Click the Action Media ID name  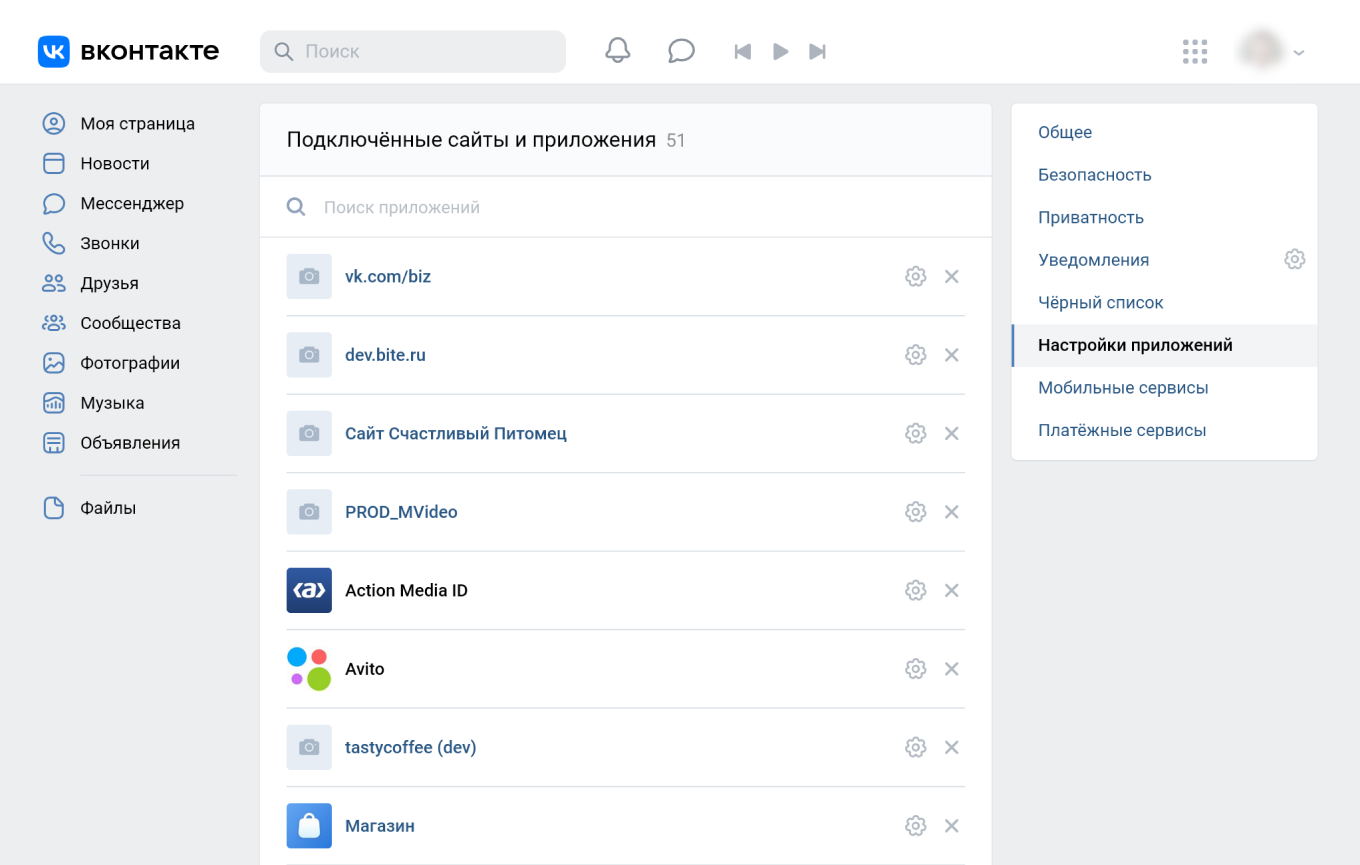[406, 591]
